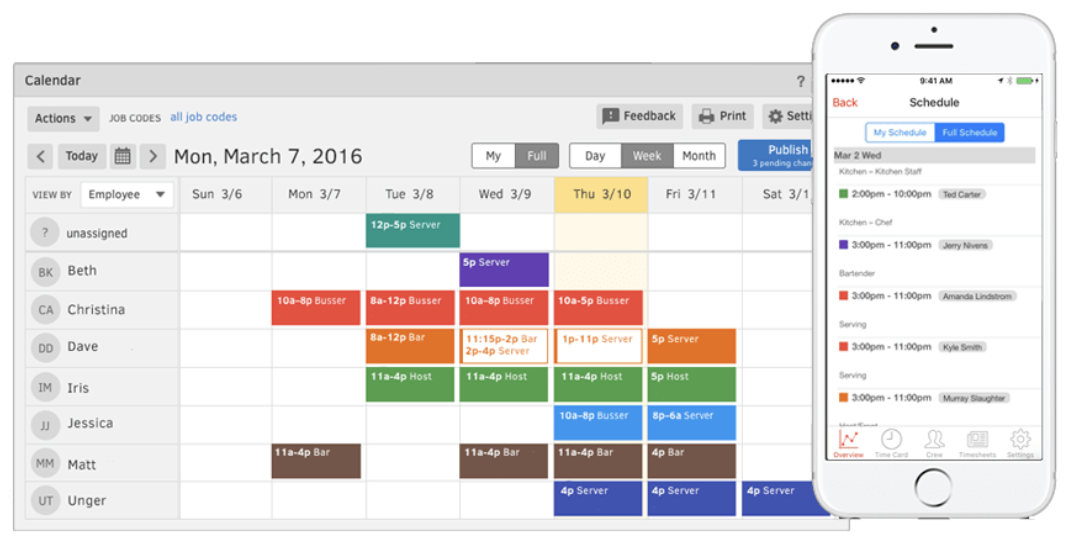
Task: Click the Print button
Action: [723, 116]
